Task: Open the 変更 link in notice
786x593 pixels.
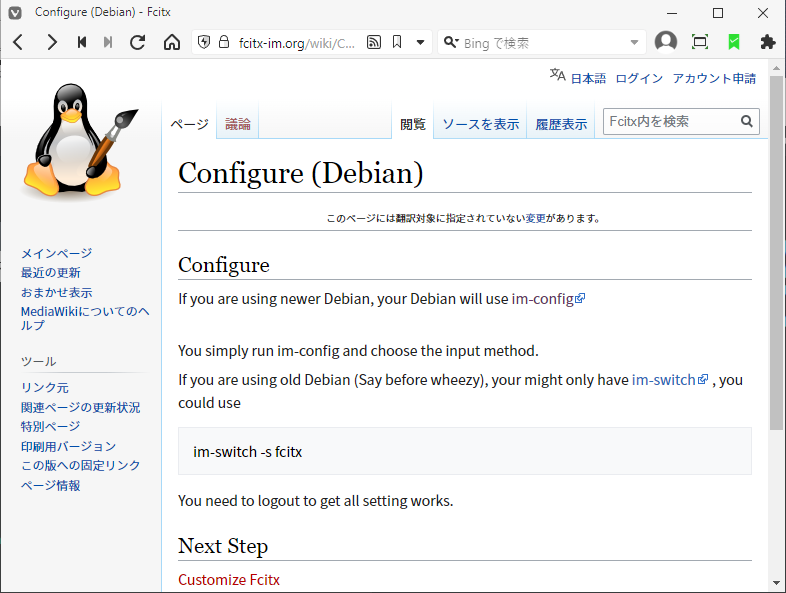Action: pos(535,219)
